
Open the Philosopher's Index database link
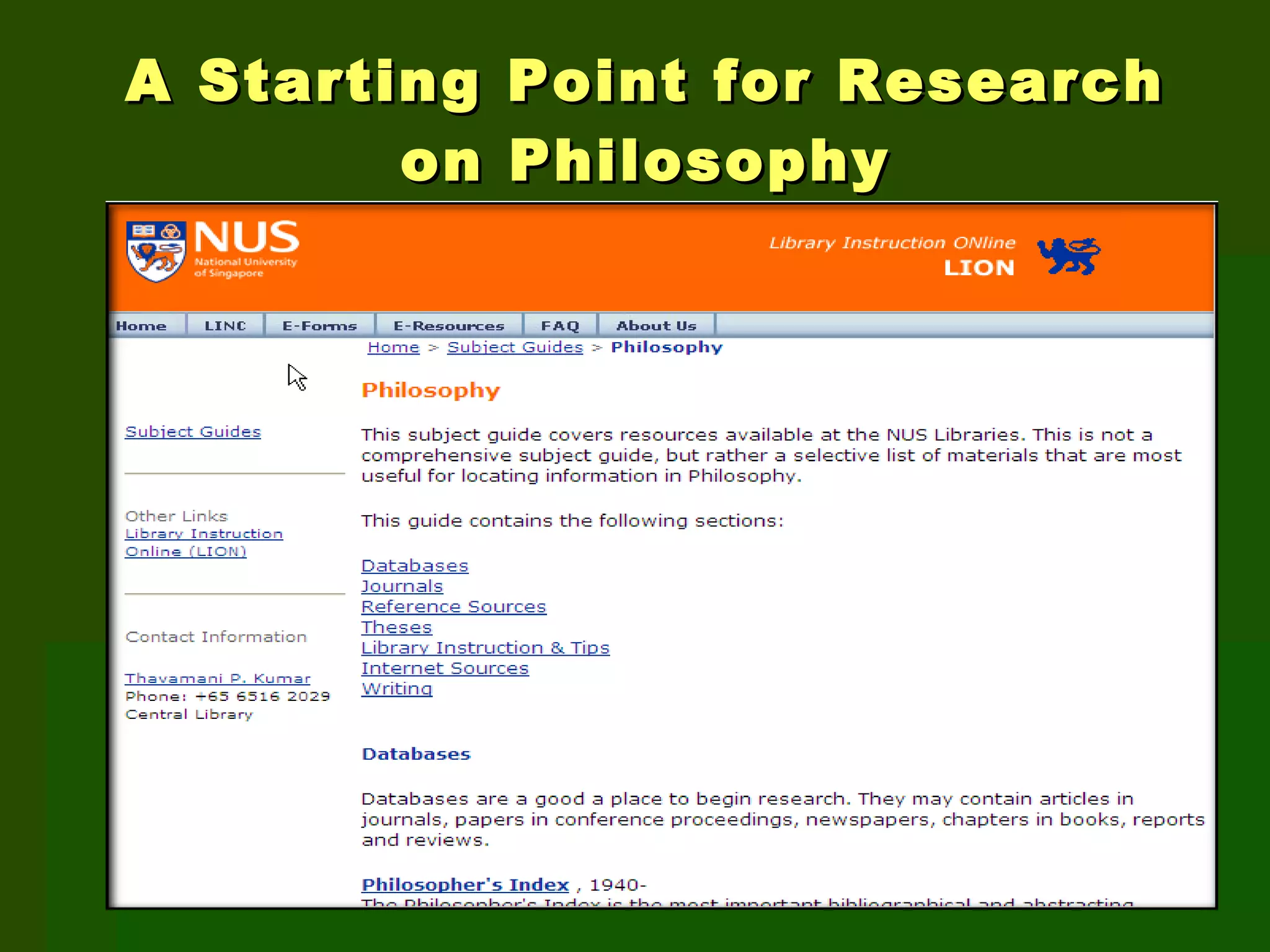[x=465, y=885]
